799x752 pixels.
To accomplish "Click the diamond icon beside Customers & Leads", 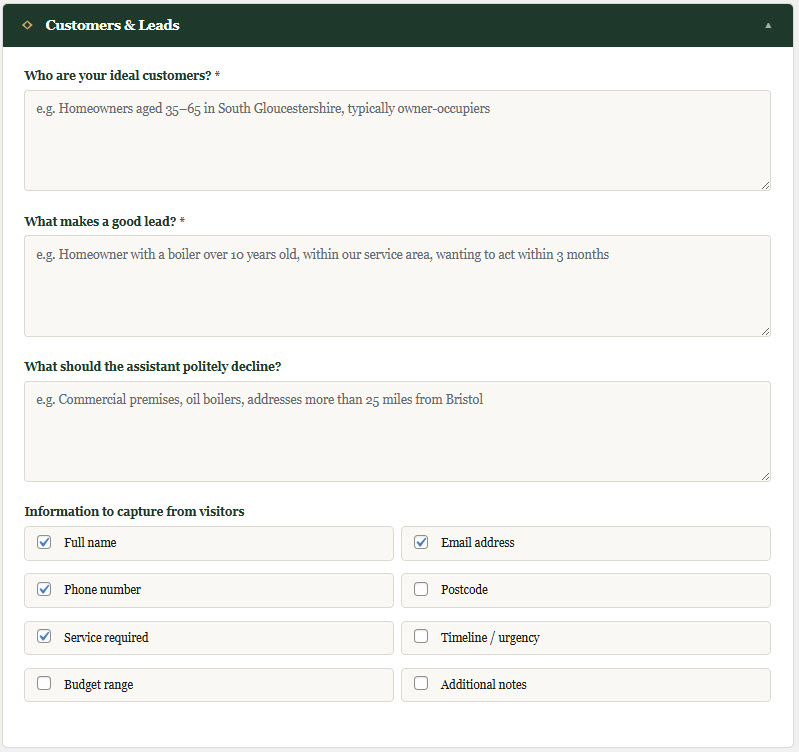I will pos(27,25).
